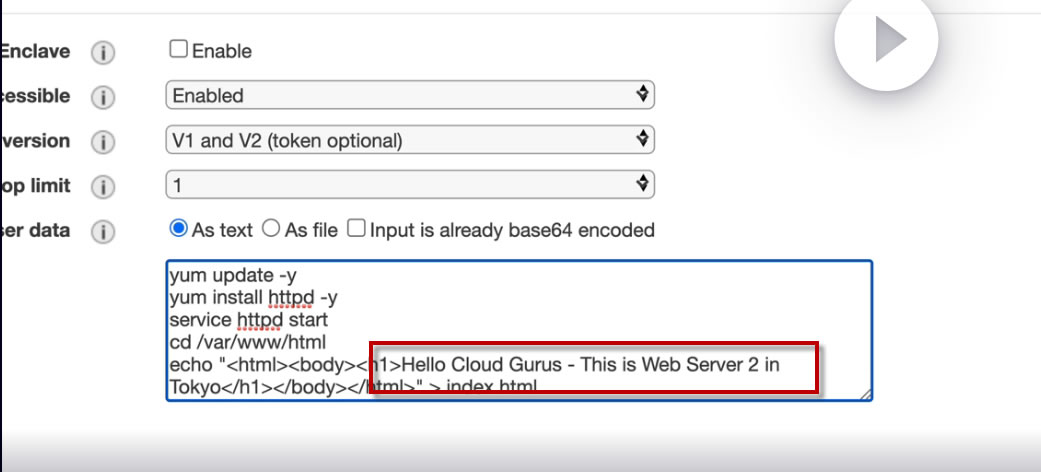Open the hop limit dropdown showing 1
1041x472 pixels.
click(x=410, y=185)
